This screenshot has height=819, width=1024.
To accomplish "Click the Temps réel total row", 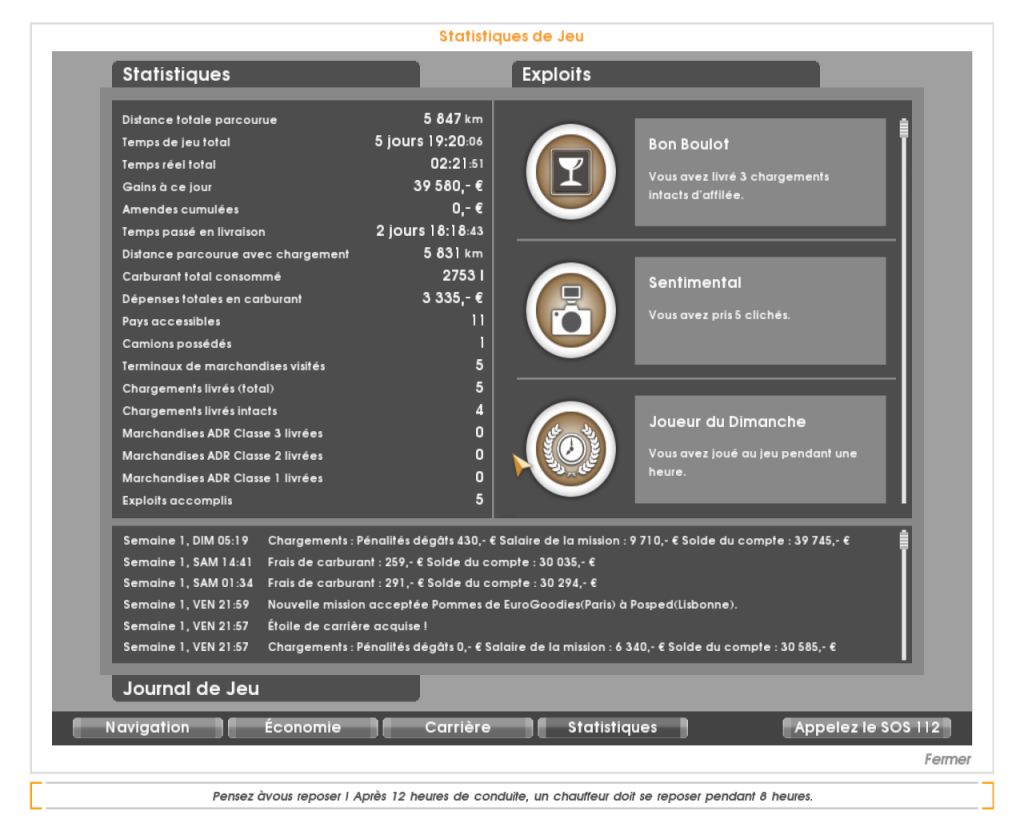I will pyautogui.click(x=302, y=164).
